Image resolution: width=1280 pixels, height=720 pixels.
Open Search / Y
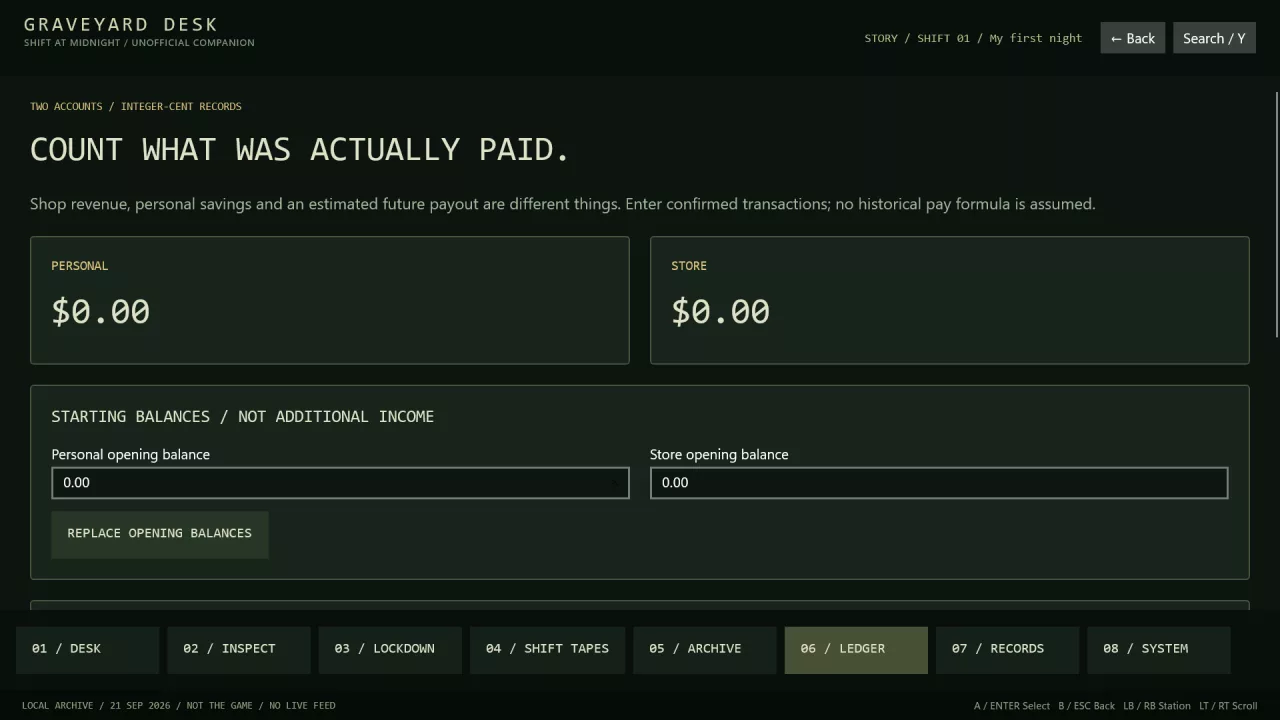tap(1214, 38)
